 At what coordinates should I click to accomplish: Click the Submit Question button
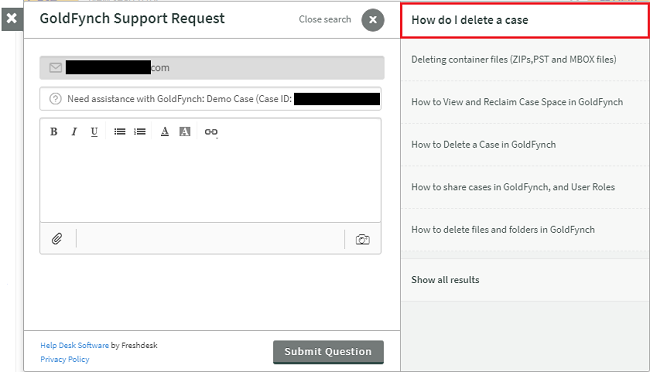(x=328, y=352)
